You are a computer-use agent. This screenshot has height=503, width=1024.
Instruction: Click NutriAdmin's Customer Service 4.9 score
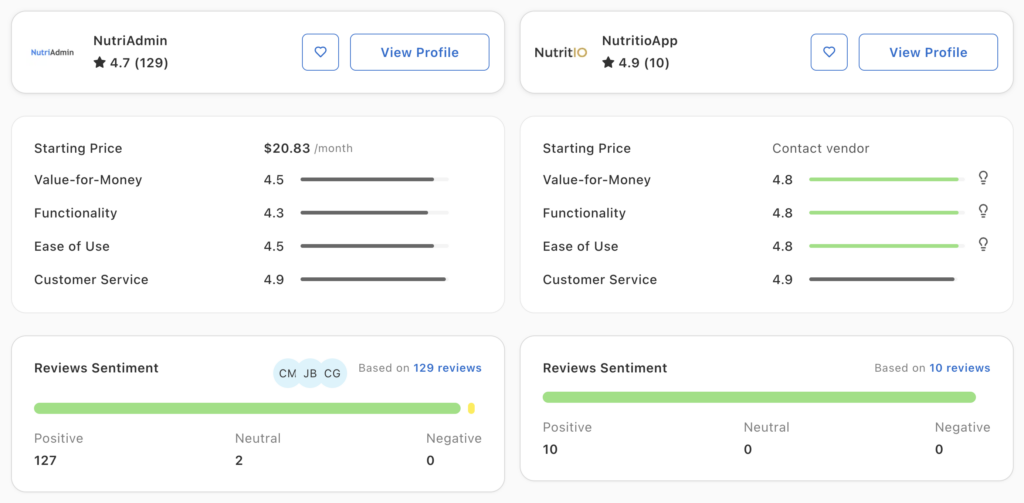(x=274, y=280)
